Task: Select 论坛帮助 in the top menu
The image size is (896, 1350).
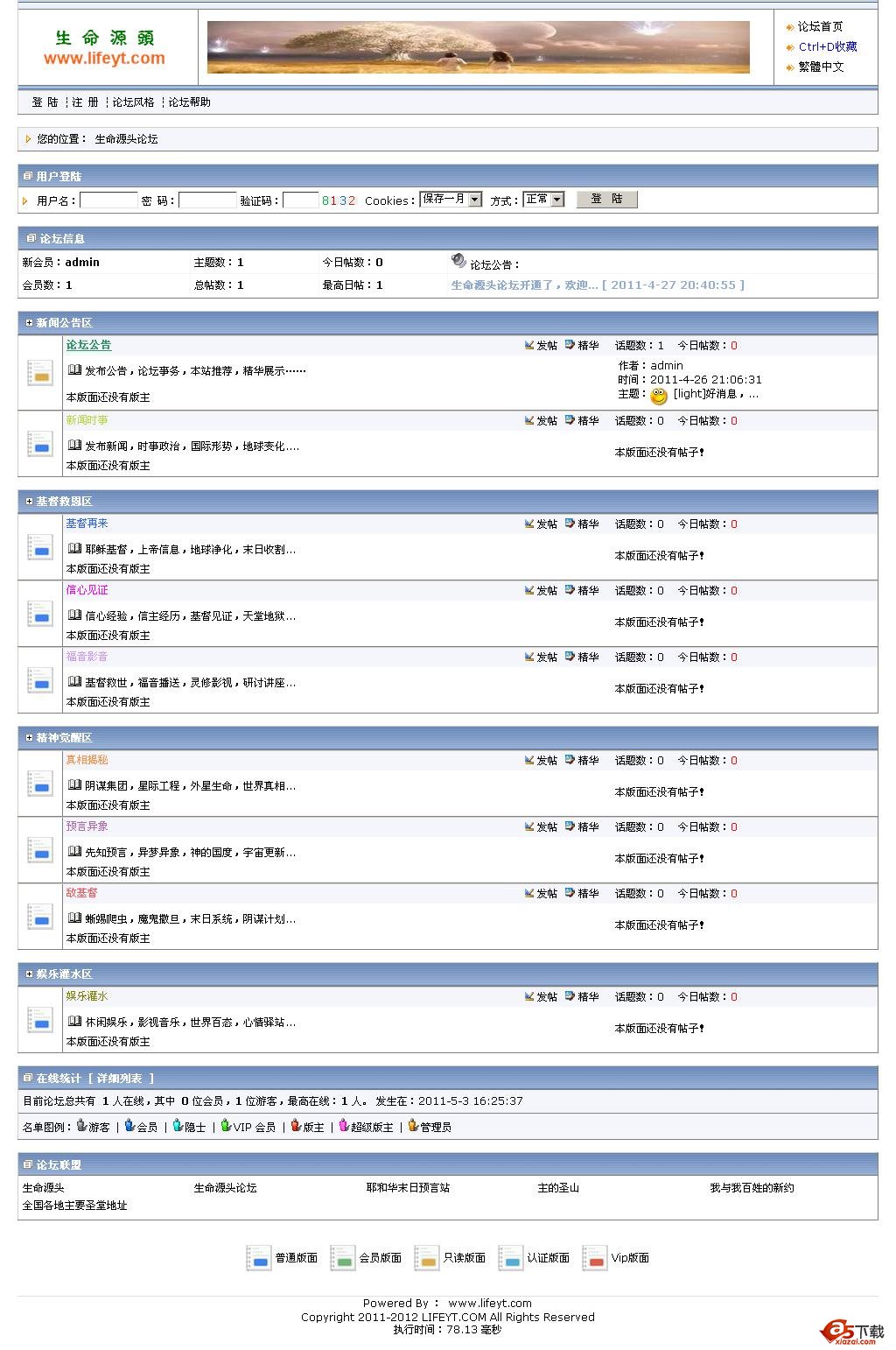Action: 189,102
